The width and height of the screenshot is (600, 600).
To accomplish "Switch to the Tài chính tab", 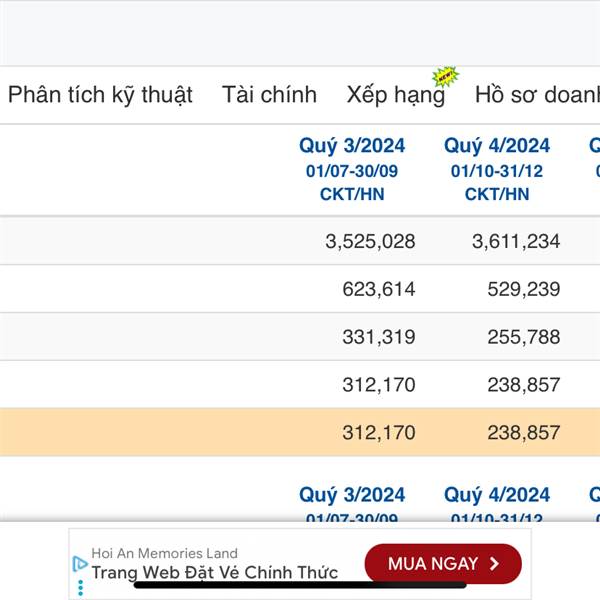I will (269, 95).
